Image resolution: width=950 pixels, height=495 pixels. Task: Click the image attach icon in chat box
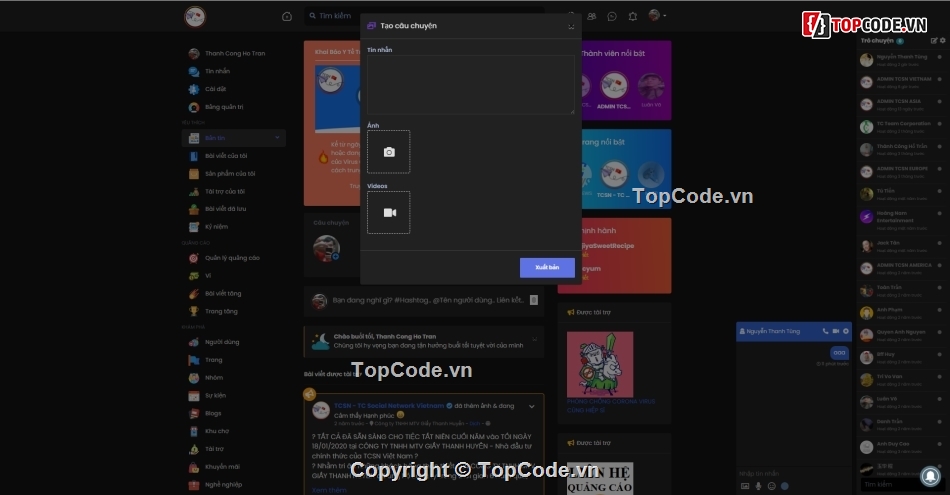tap(745, 486)
